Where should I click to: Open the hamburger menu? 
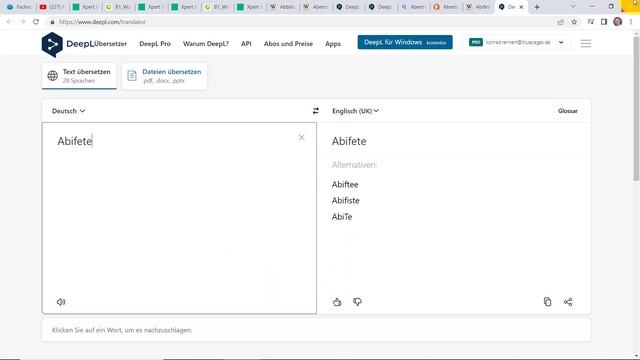[586, 43]
